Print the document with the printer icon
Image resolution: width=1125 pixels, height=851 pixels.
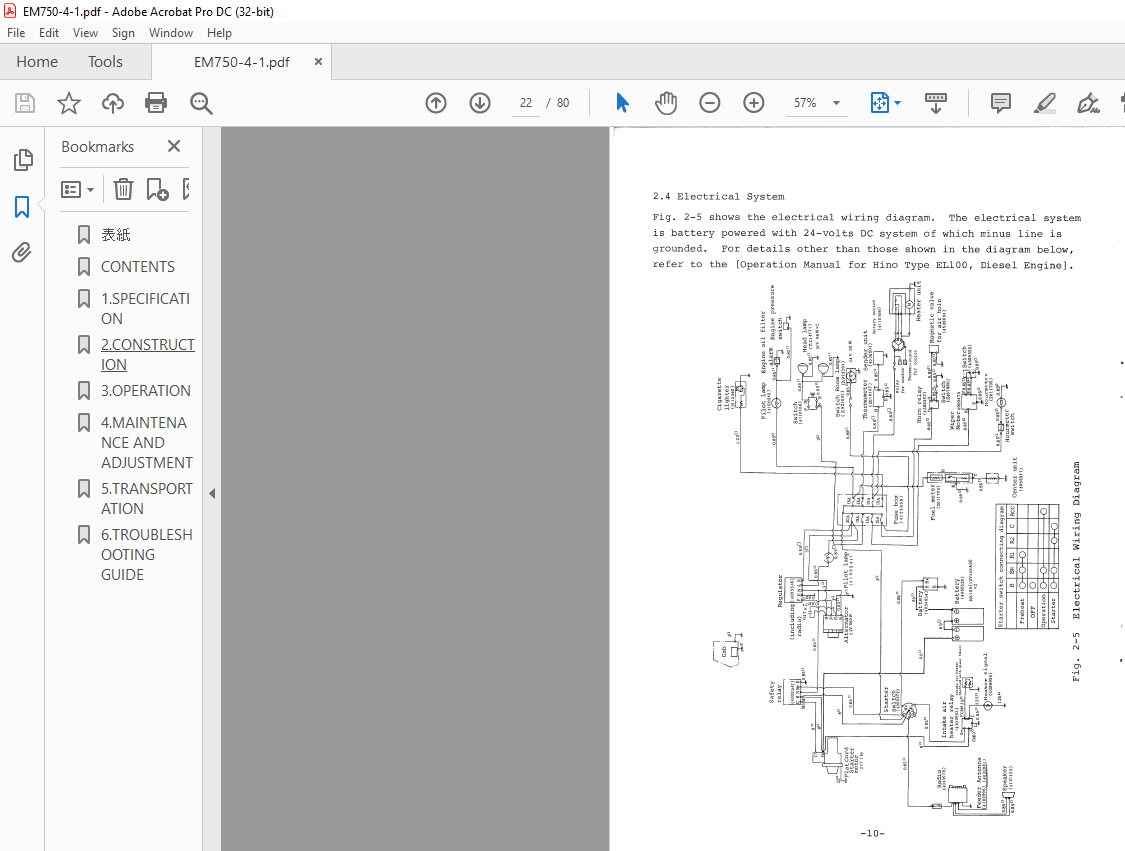pos(156,103)
